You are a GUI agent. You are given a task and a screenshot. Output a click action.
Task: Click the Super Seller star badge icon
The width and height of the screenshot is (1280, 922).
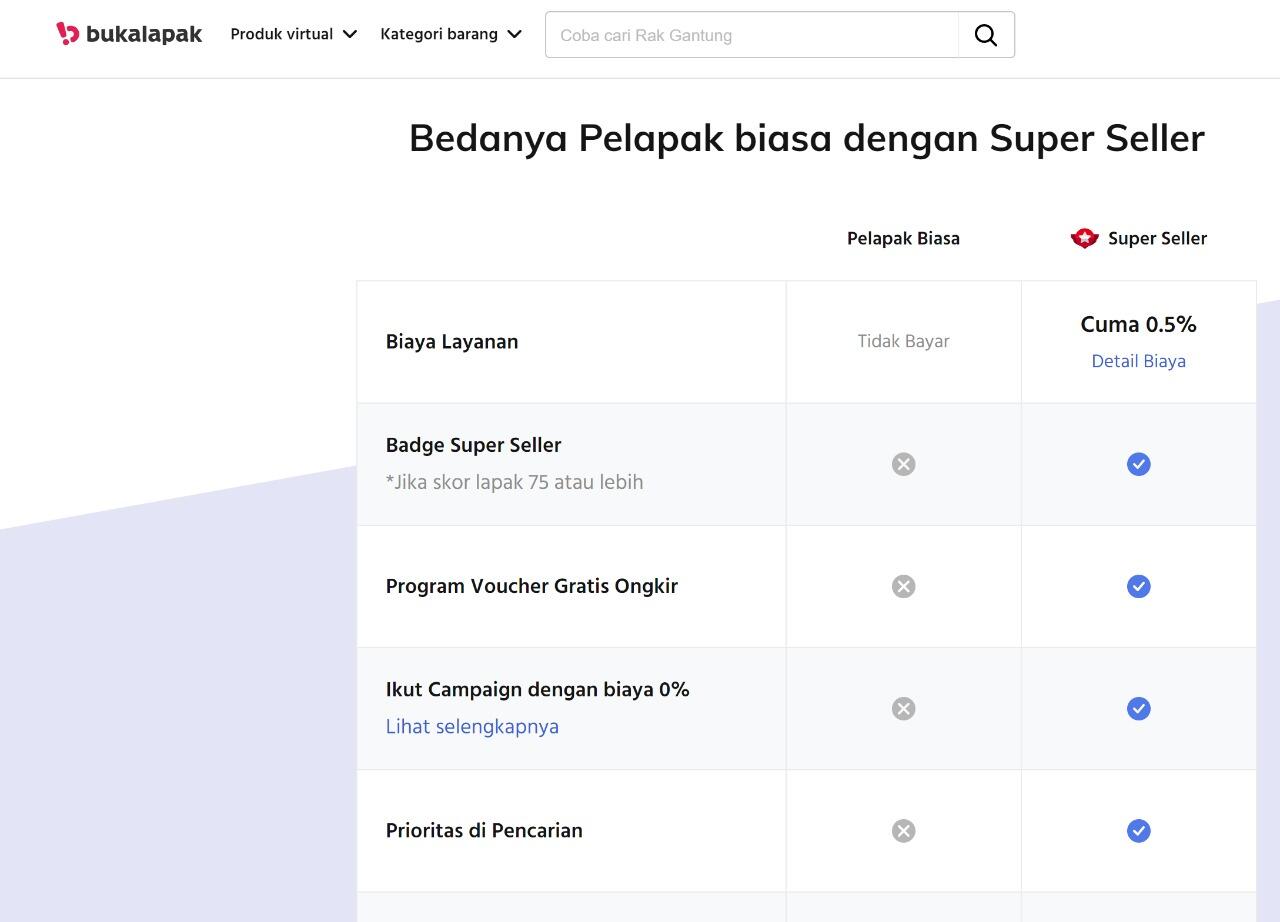[x=1084, y=238]
